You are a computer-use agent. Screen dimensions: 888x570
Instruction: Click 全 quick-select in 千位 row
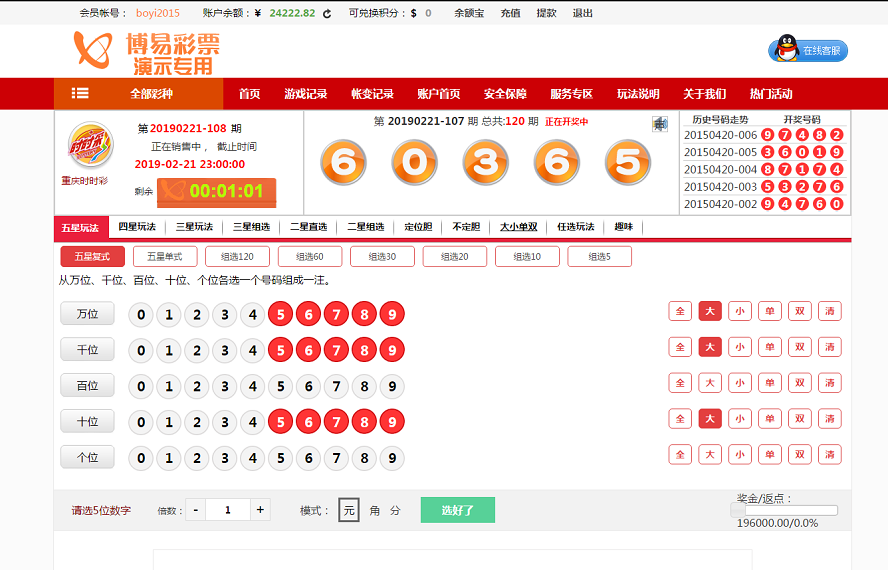(680, 347)
